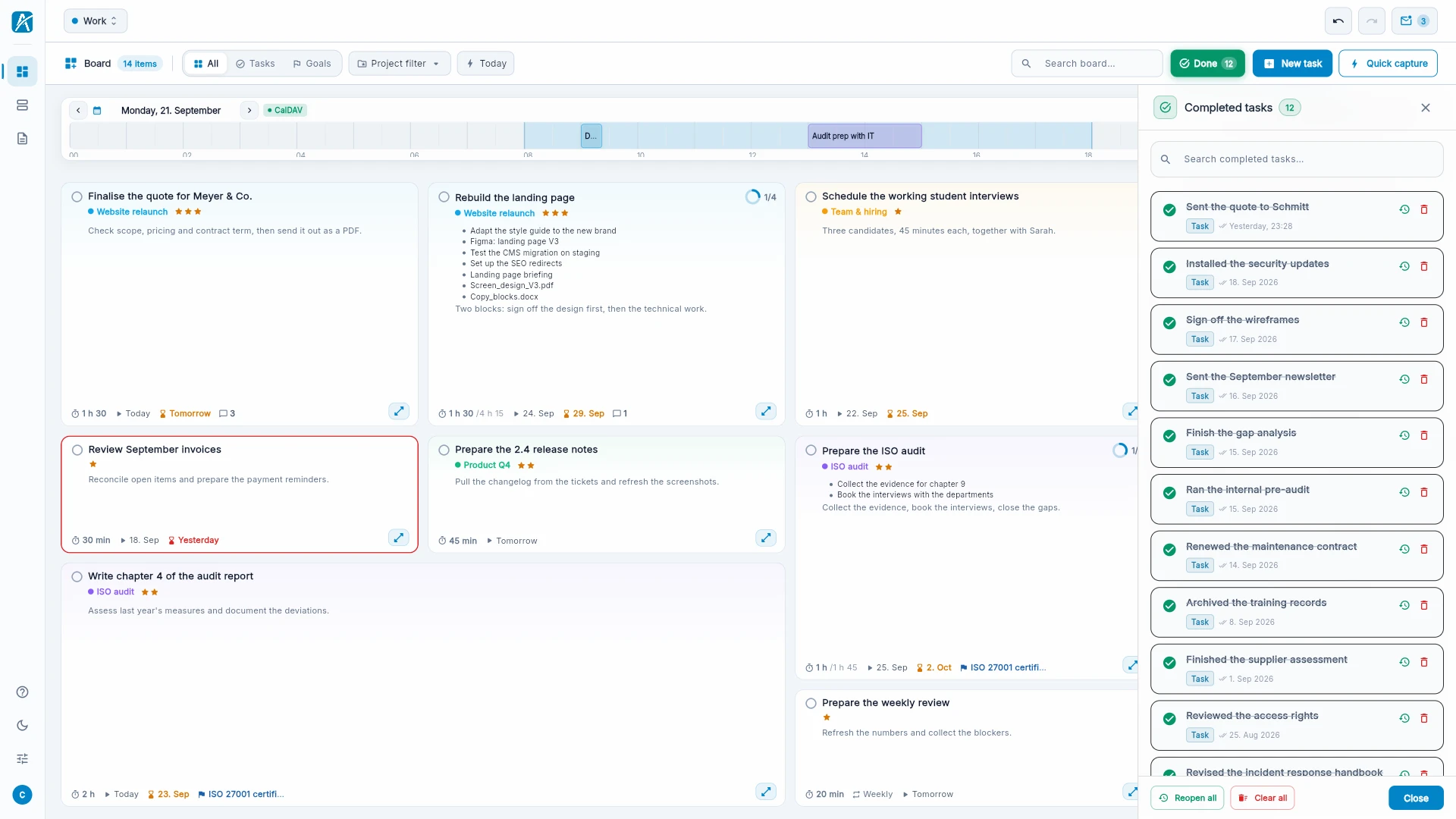Focus the Search board field

1087,64
